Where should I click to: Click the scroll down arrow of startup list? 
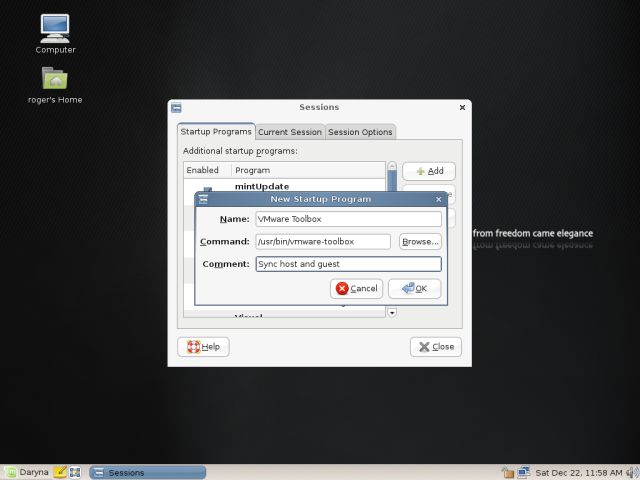392,313
